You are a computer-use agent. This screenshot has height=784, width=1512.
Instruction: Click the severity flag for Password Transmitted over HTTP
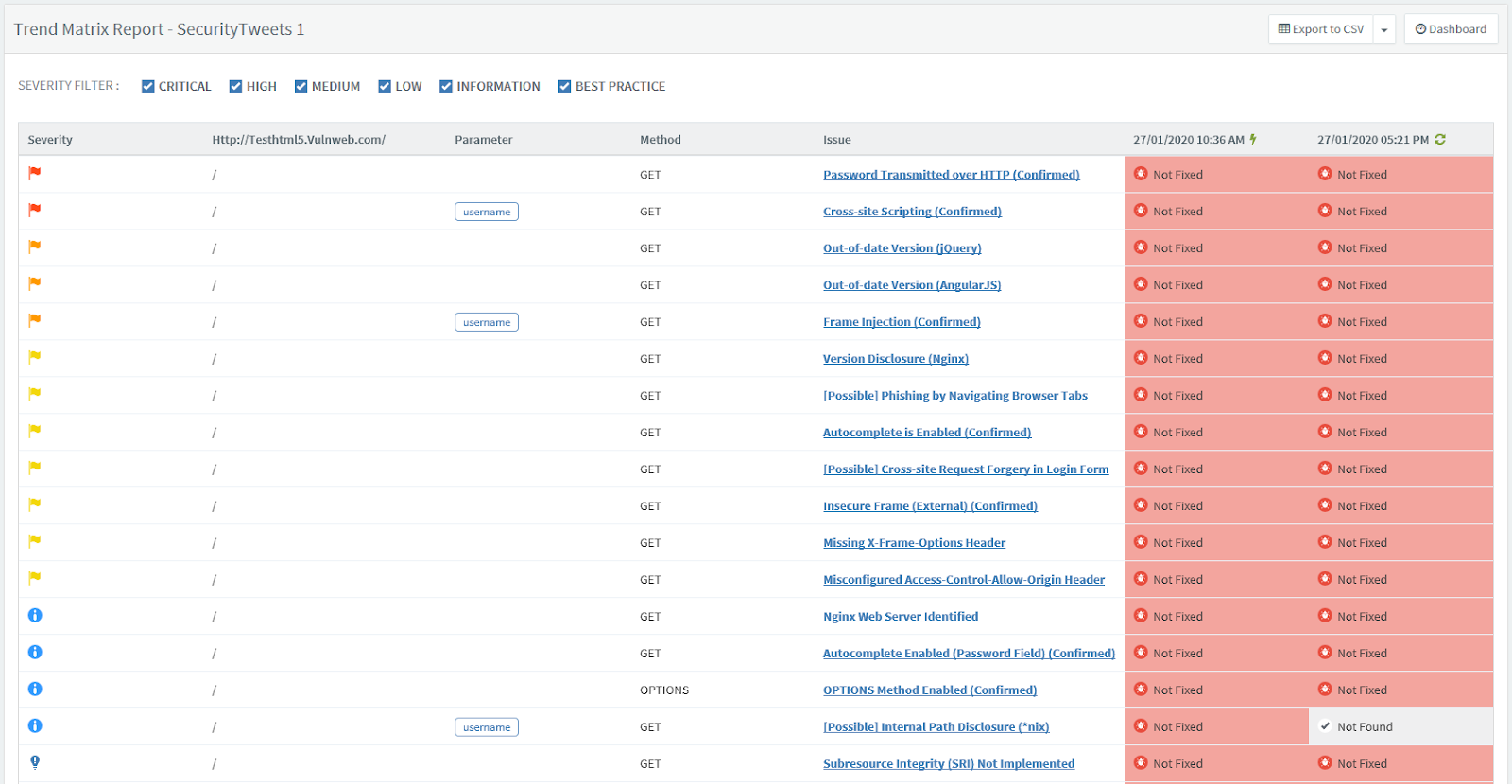click(35, 173)
